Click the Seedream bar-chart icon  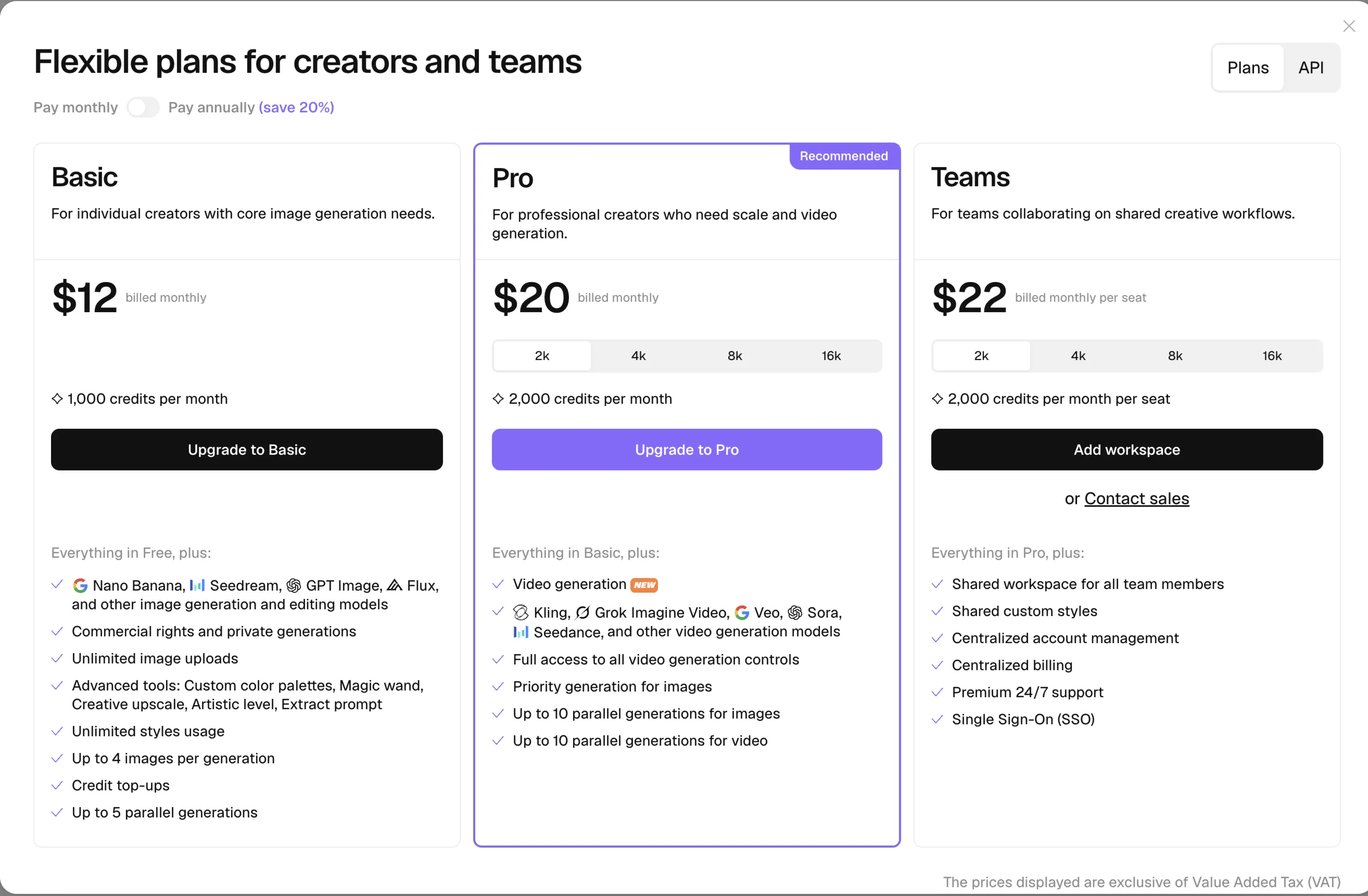click(x=197, y=585)
